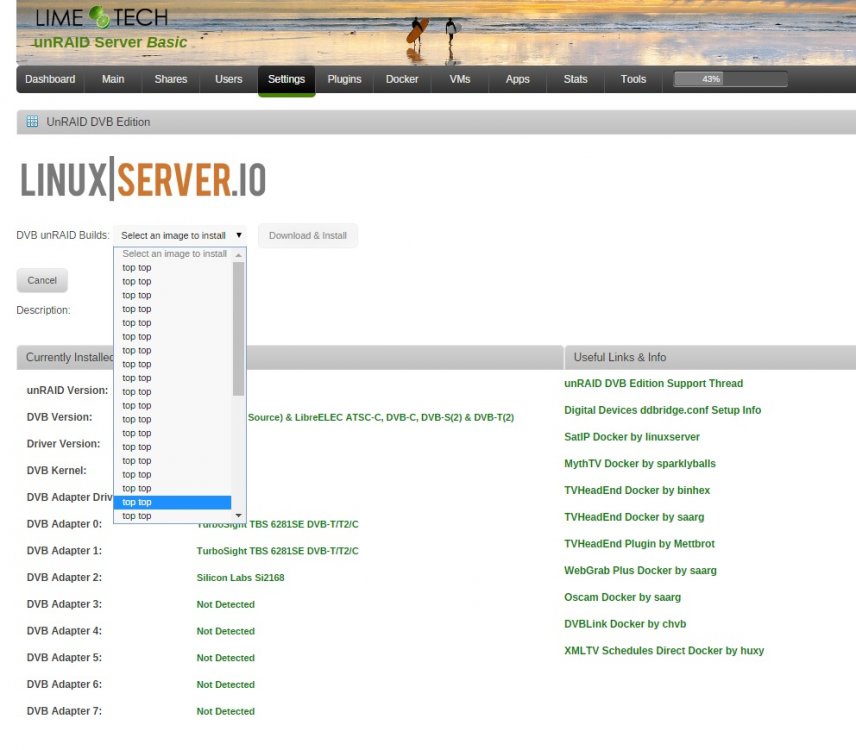Image resolution: width=856 pixels, height=750 pixels.
Task: Click the DVB Kernel label
Action: 56,471
